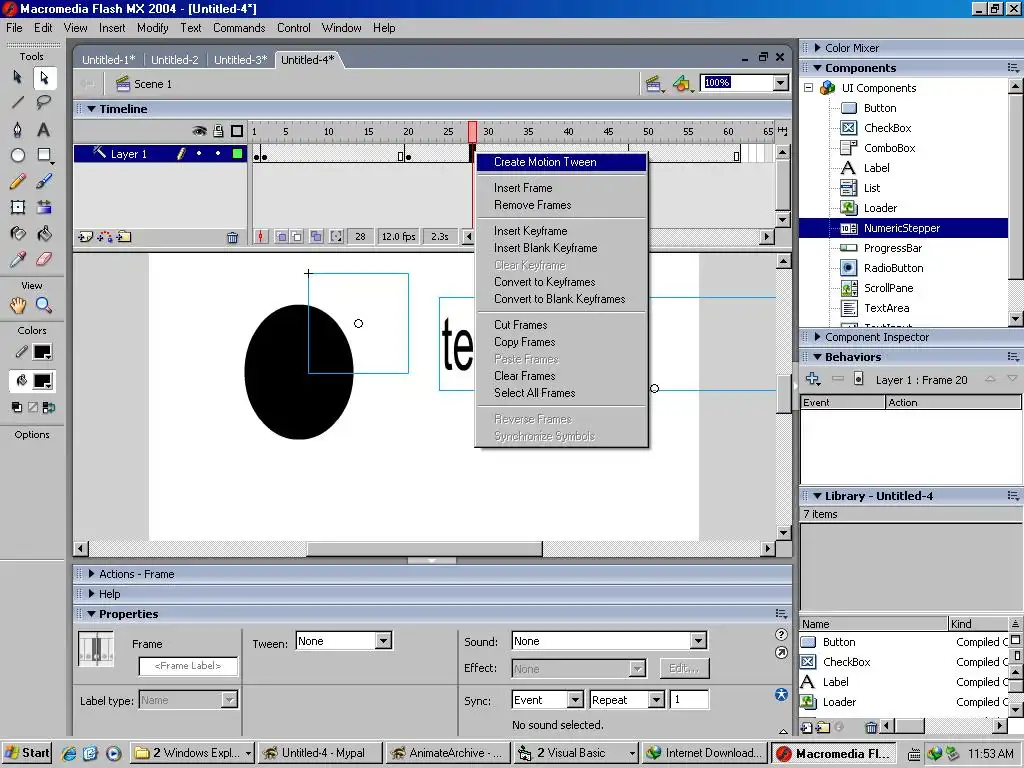Screen dimensions: 1024x768
Task: Select the Hand tool
Action: pyautogui.click(x=18, y=305)
